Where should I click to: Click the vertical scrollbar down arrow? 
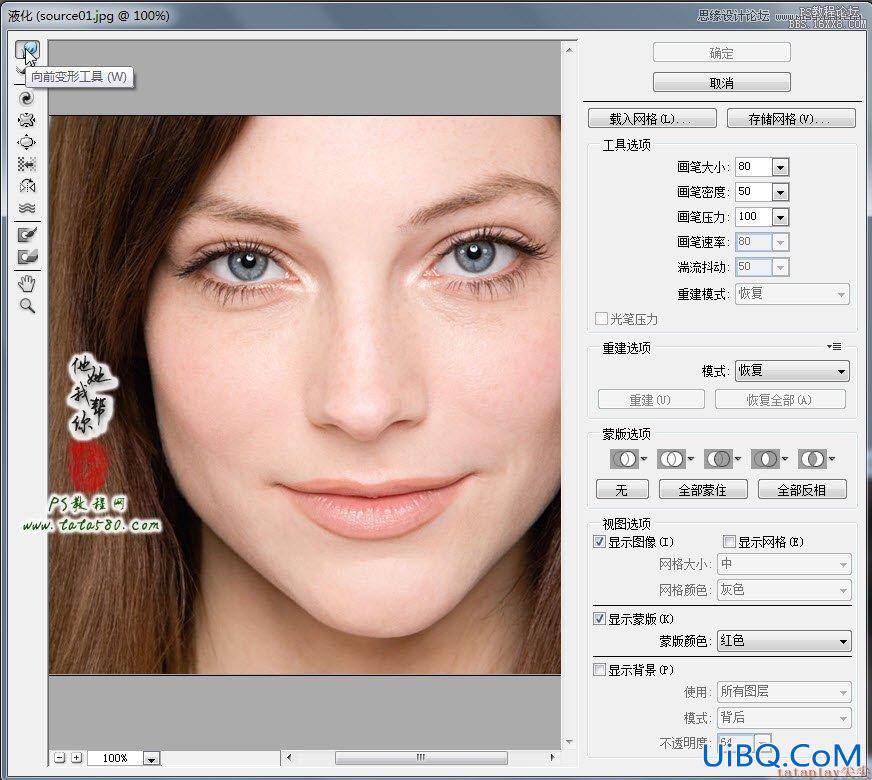coord(569,742)
